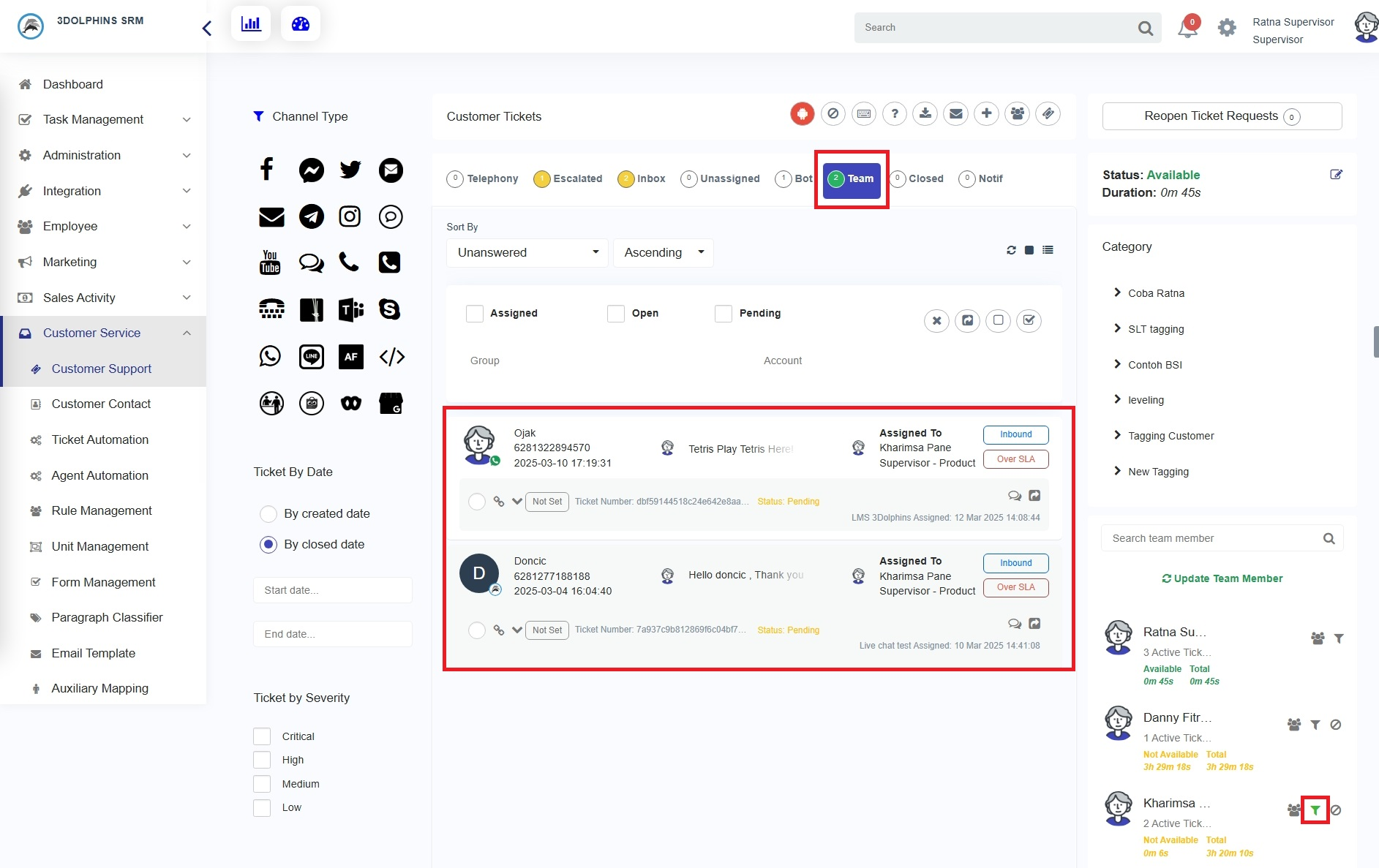This screenshot has height=868, width=1379.
Task: Click the download tickets icon
Action: pos(925,113)
